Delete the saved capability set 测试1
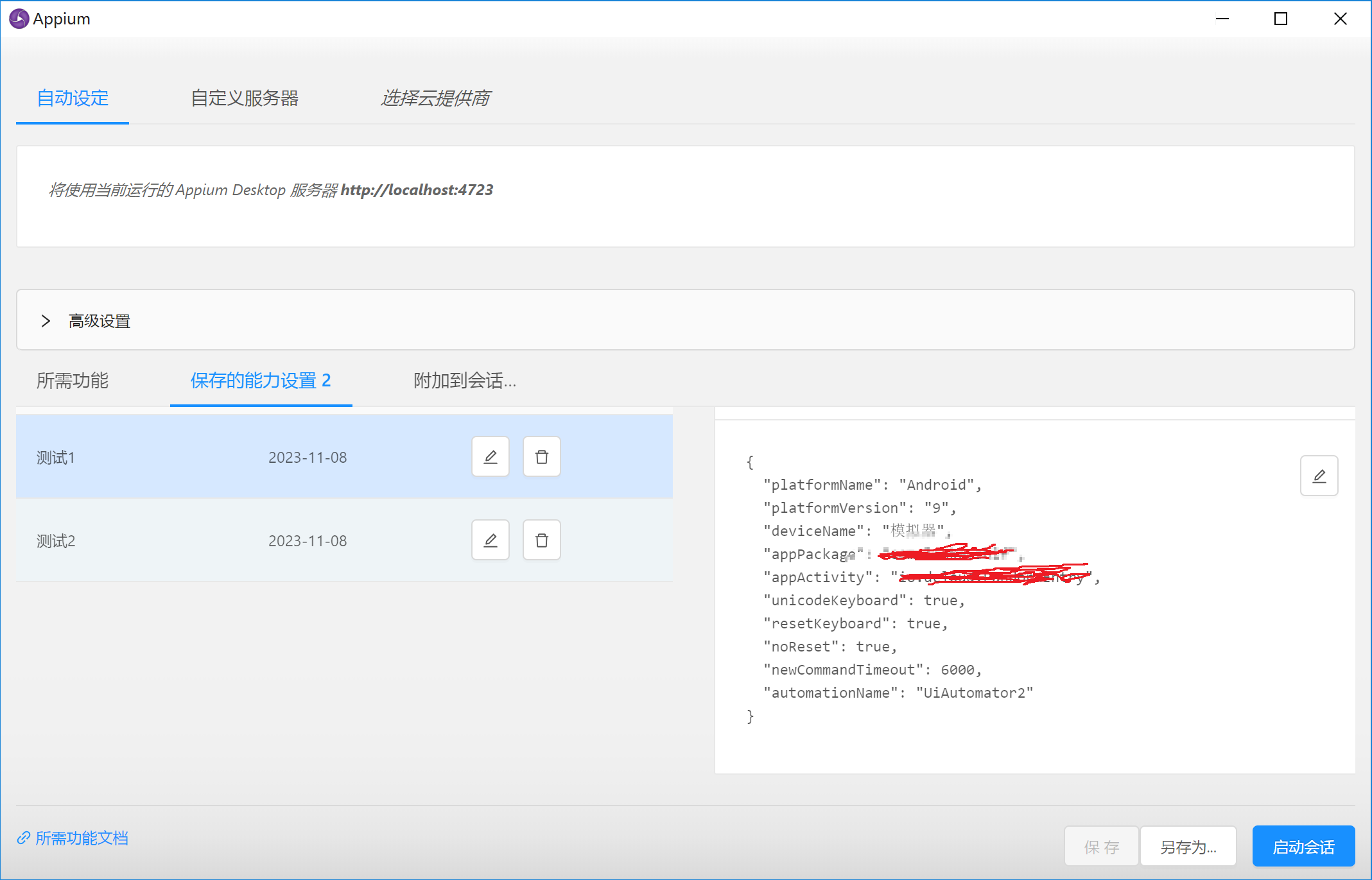This screenshot has width=1372, height=880. (542, 457)
